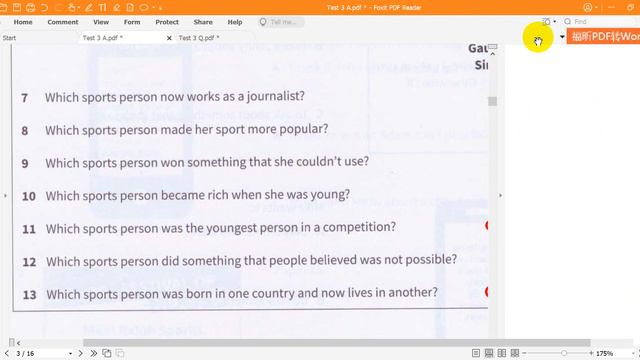Select the Hand tool icon in the title bar
Screen dimensions: 640x360
72,7
